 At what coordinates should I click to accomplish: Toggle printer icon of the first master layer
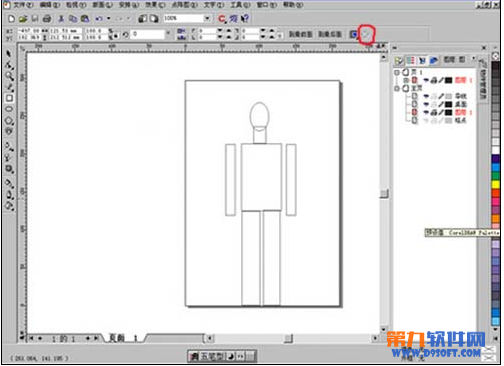point(434,96)
